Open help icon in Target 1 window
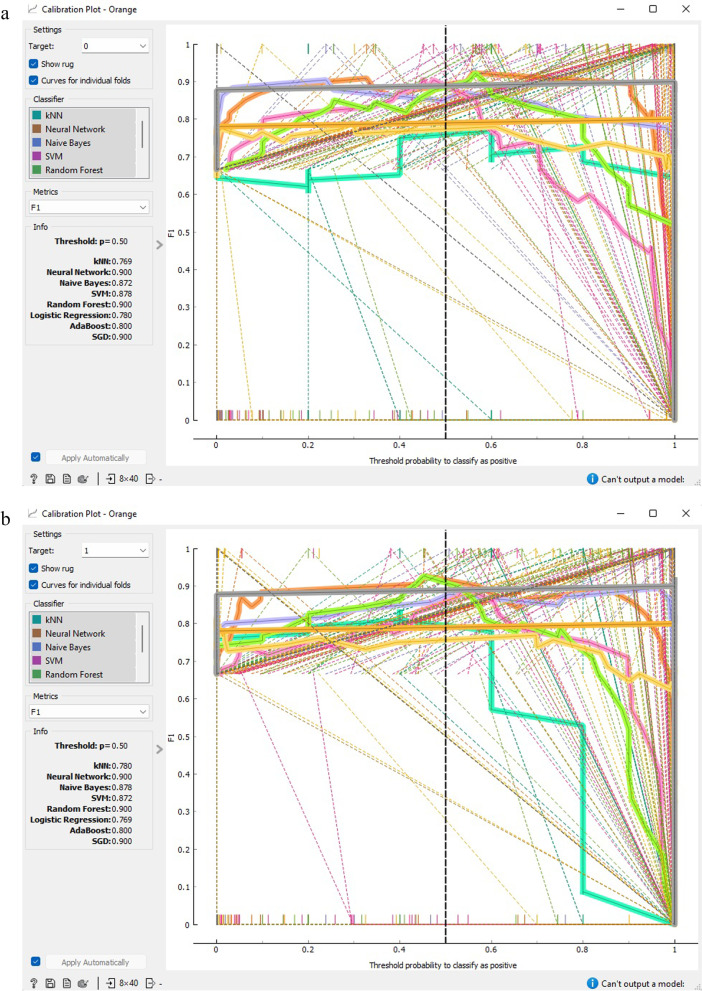The height and width of the screenshot is (991, 702). [34, 983]
